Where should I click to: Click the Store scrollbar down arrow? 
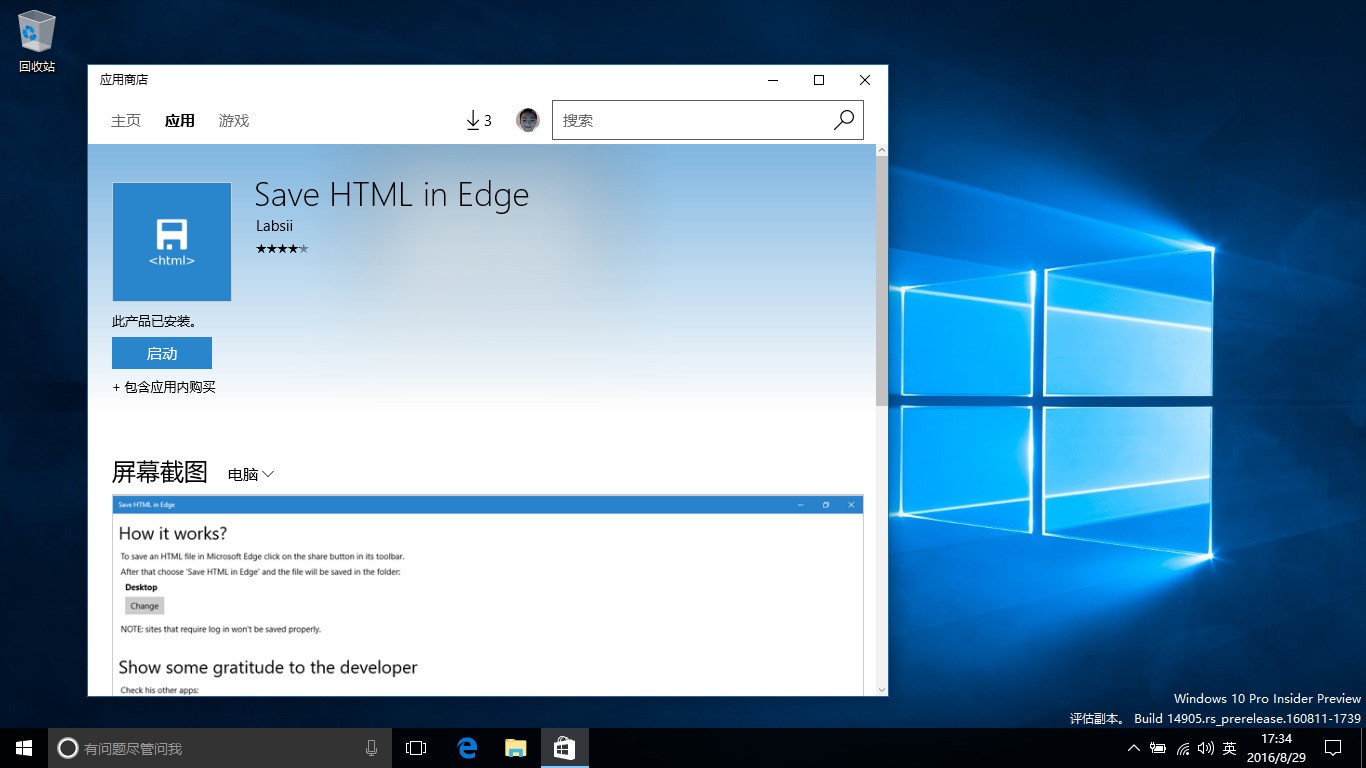882,690
